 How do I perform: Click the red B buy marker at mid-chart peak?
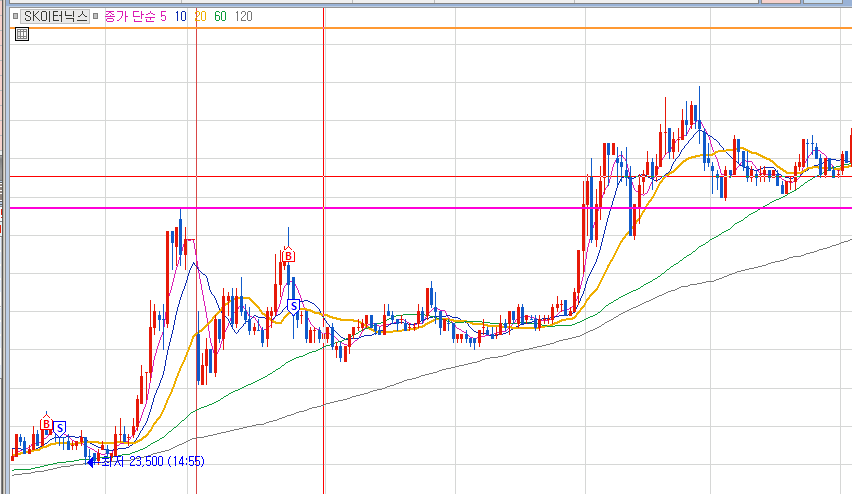pos(288,255)
